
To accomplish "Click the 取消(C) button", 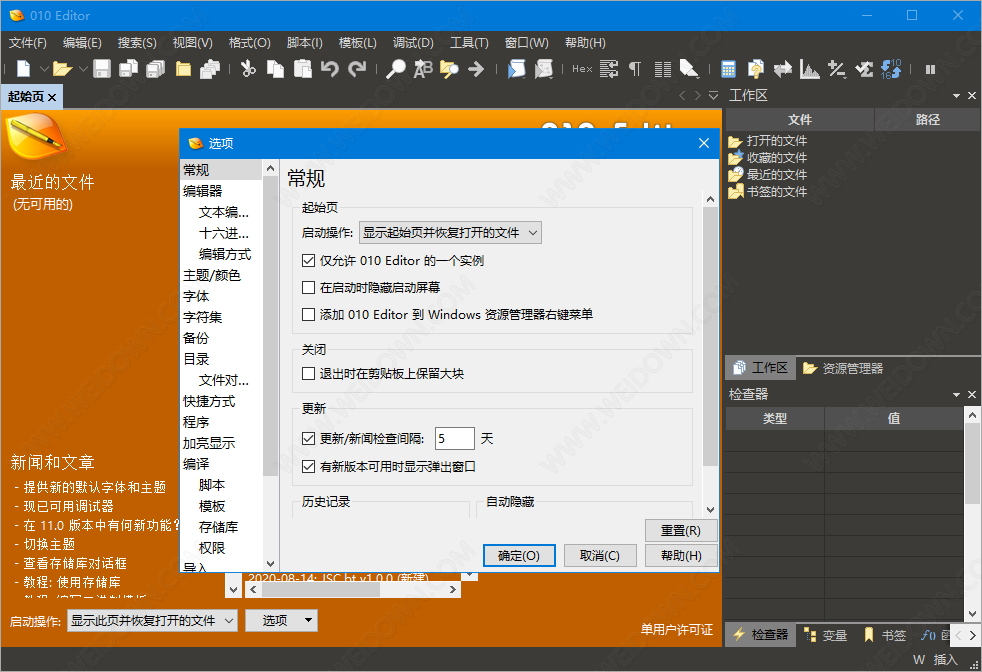I will (600, 556).
